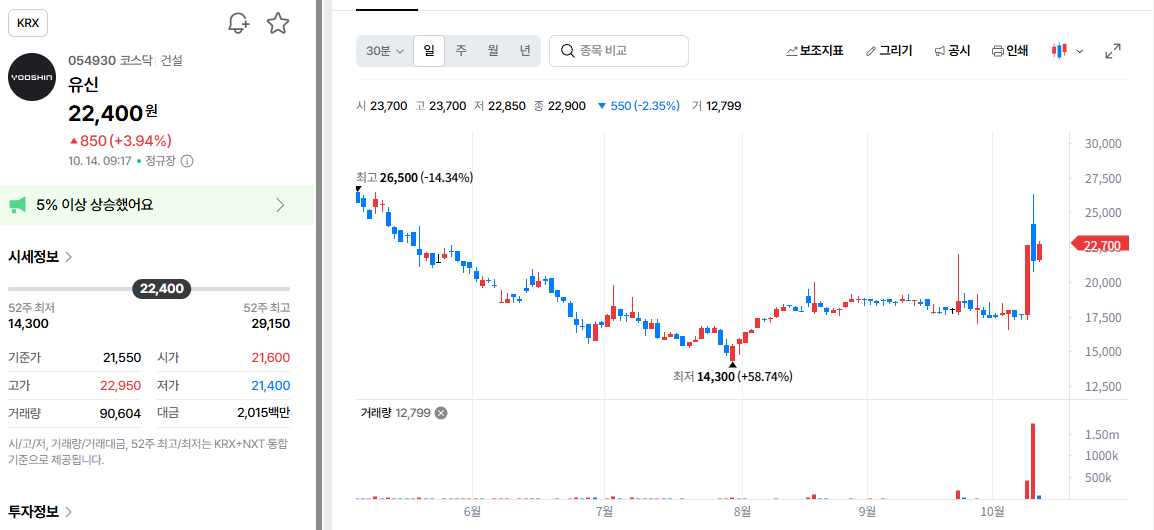Click the magnifier icon in 종목 비교 field
The height and width of the screenshot is (530, 1154).
coord(567,51)
